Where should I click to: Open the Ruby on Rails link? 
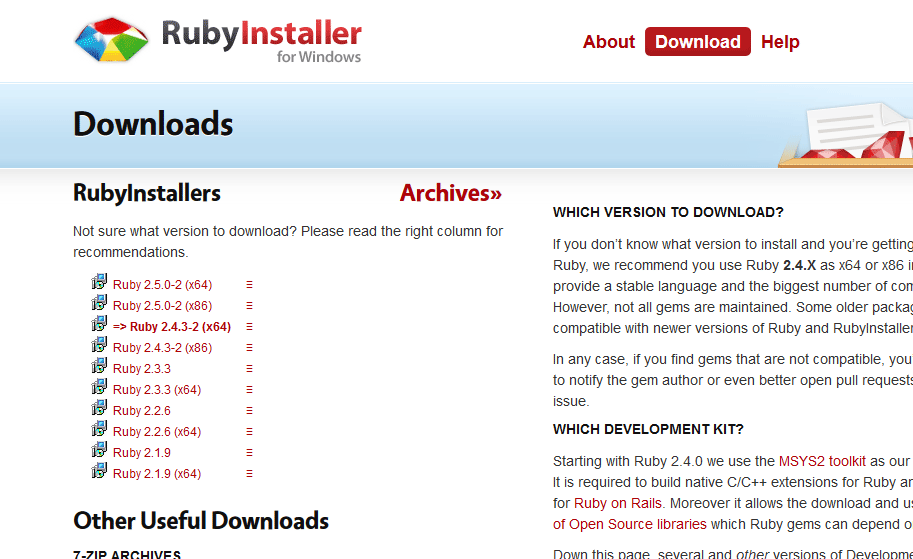coord(618,503)
